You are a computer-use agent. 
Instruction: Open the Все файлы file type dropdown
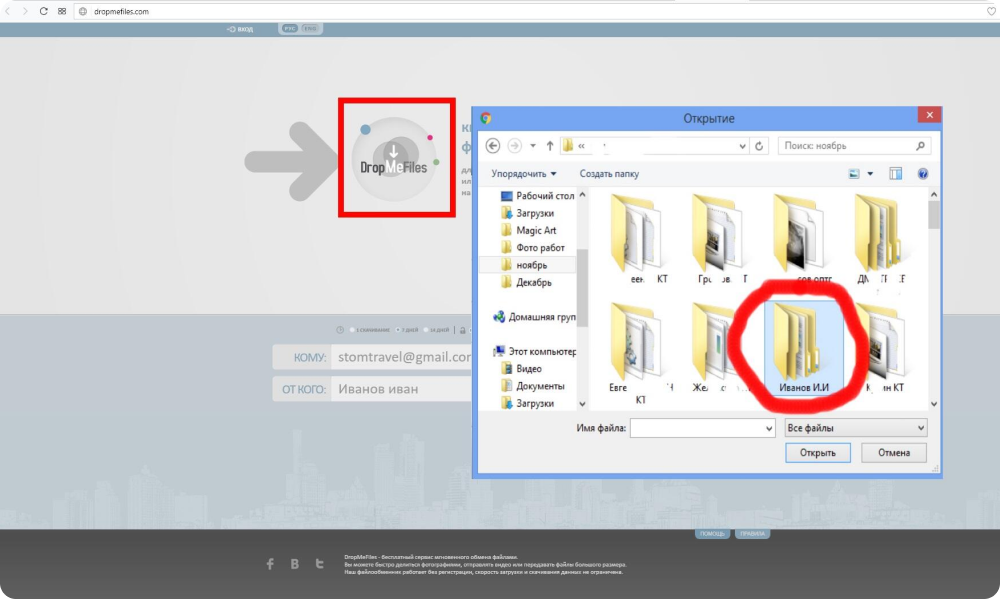[855, 428]
